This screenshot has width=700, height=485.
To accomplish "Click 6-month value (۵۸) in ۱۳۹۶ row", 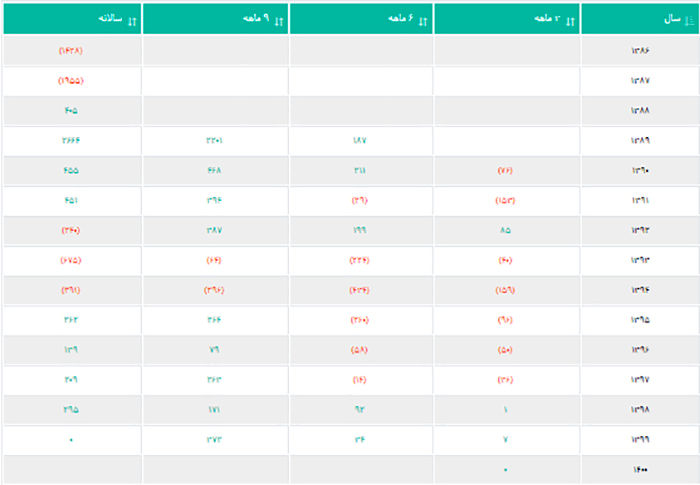I will (359, 350).
